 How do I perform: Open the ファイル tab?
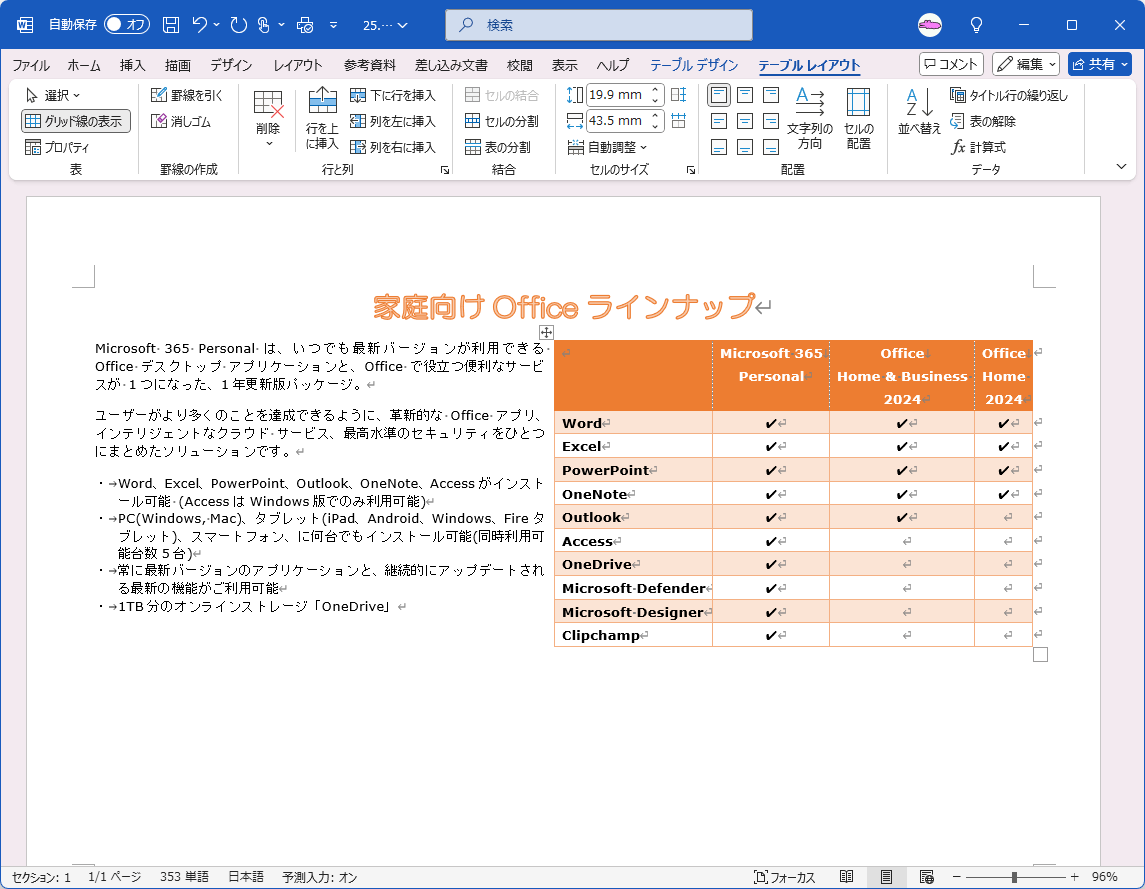31,65
